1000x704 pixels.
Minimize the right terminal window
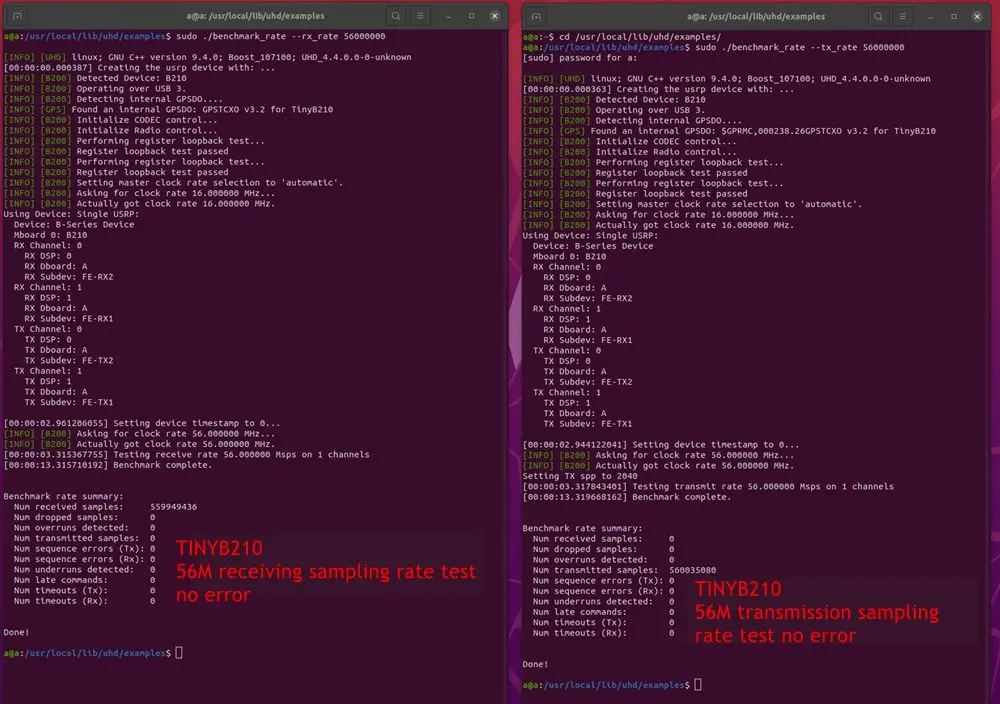[x=930, y=17]
